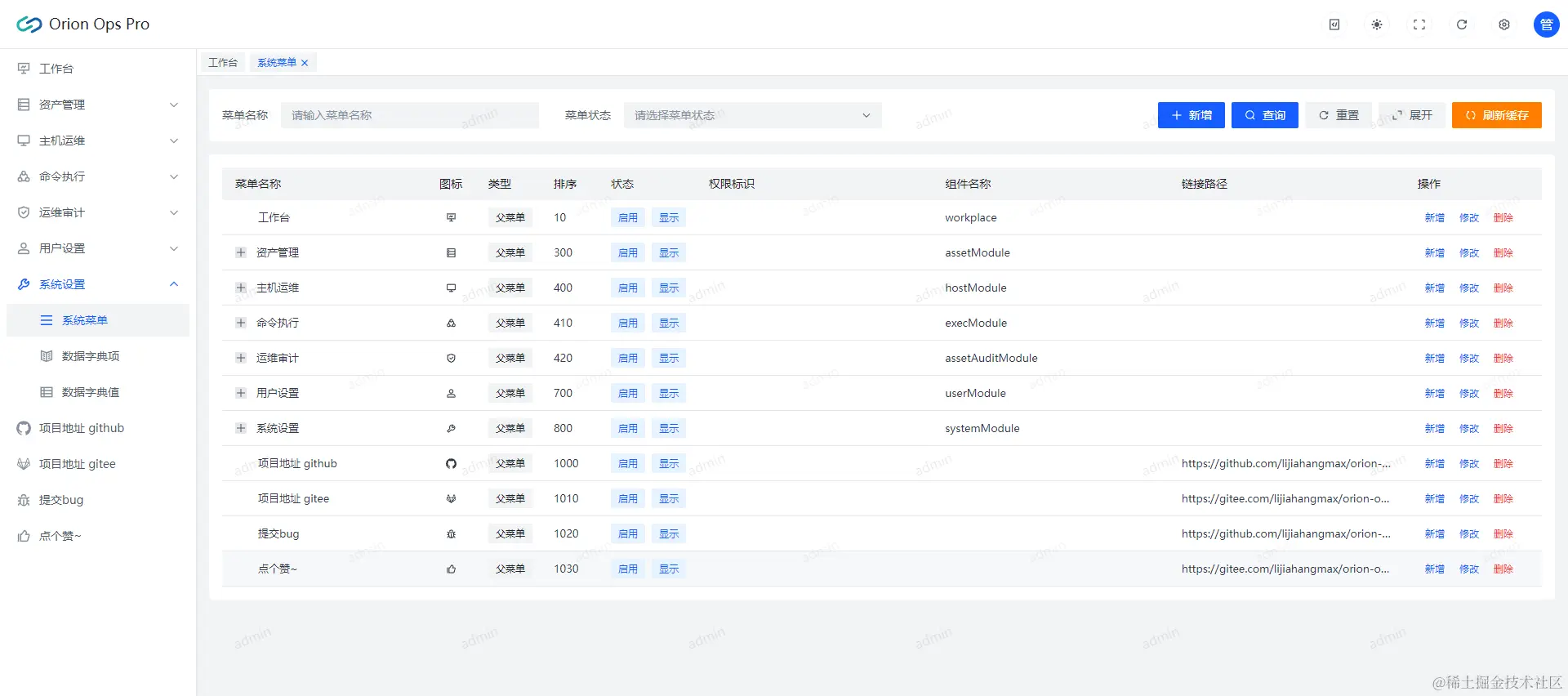This screenshot has width=1568, height=696.
Task: Open the 菜单状态 dropdown
Action: point(753,115)
